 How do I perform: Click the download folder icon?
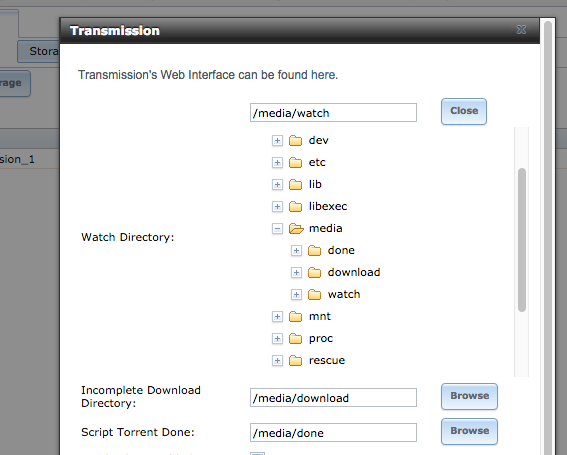pyautogui.click(x=314, y=272)
